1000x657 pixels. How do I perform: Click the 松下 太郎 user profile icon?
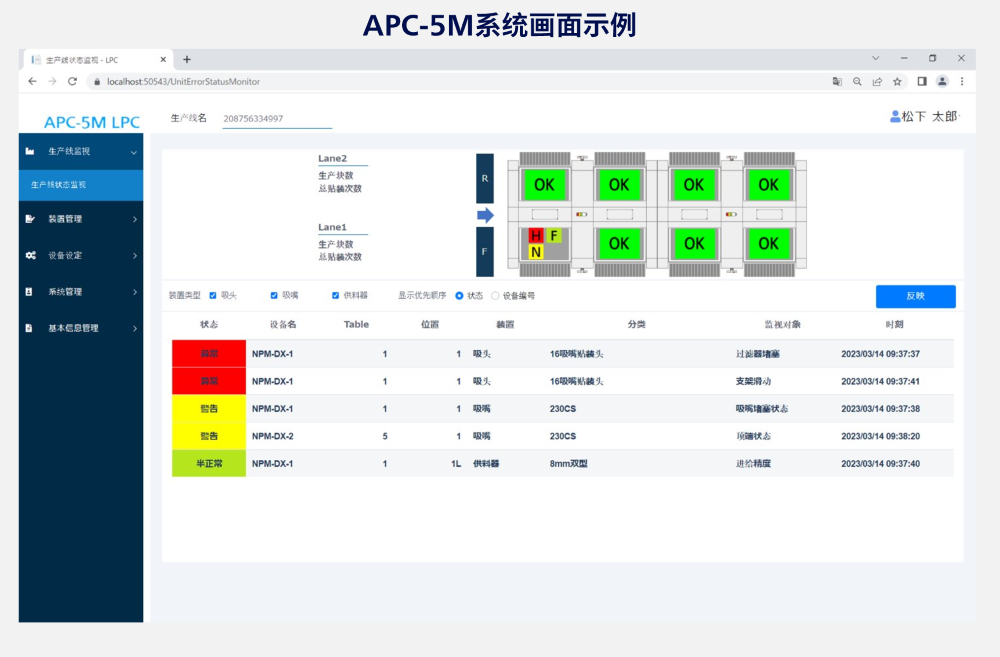895,117
